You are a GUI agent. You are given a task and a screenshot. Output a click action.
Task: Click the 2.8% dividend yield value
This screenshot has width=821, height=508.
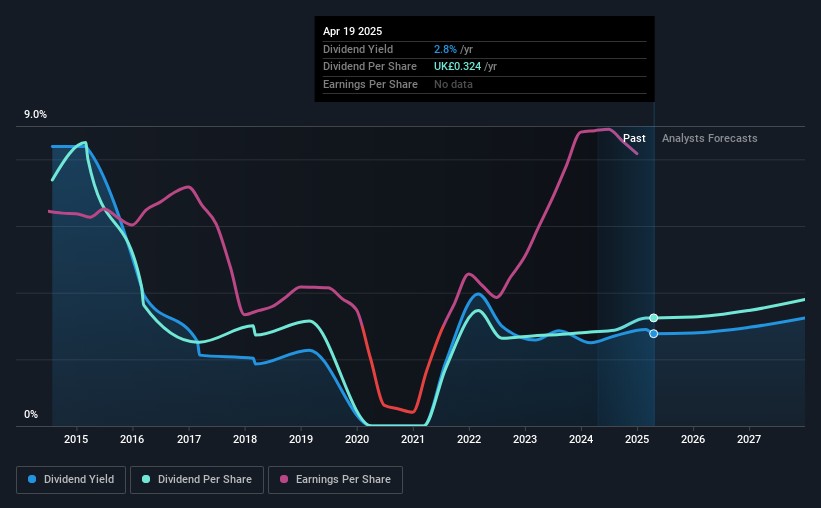point(446,49)
